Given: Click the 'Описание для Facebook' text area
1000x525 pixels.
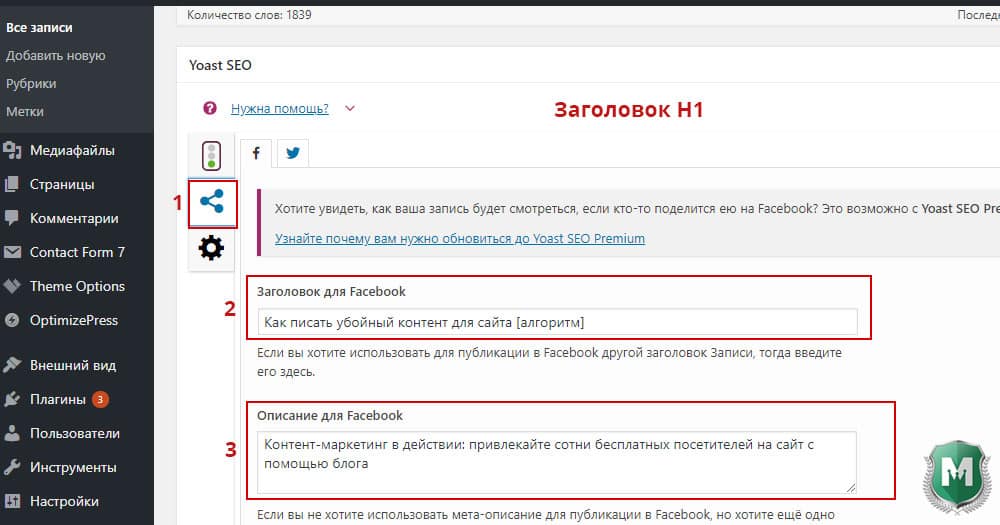Looking at the screenshot, I should point(557,462).
